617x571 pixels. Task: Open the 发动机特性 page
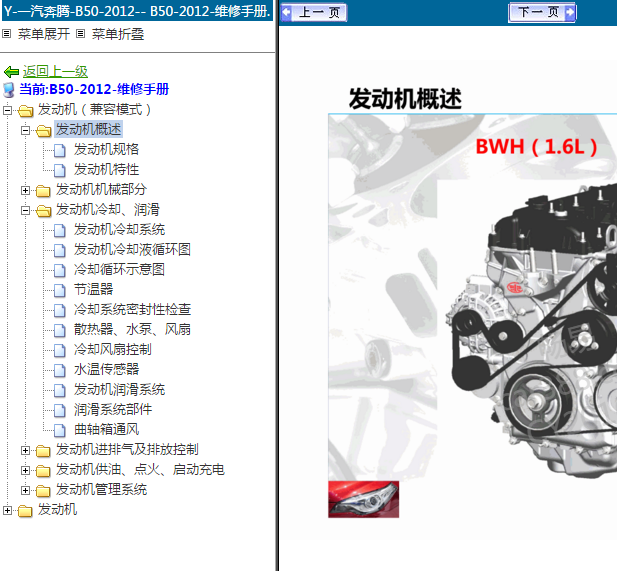(x=106, y=169)
